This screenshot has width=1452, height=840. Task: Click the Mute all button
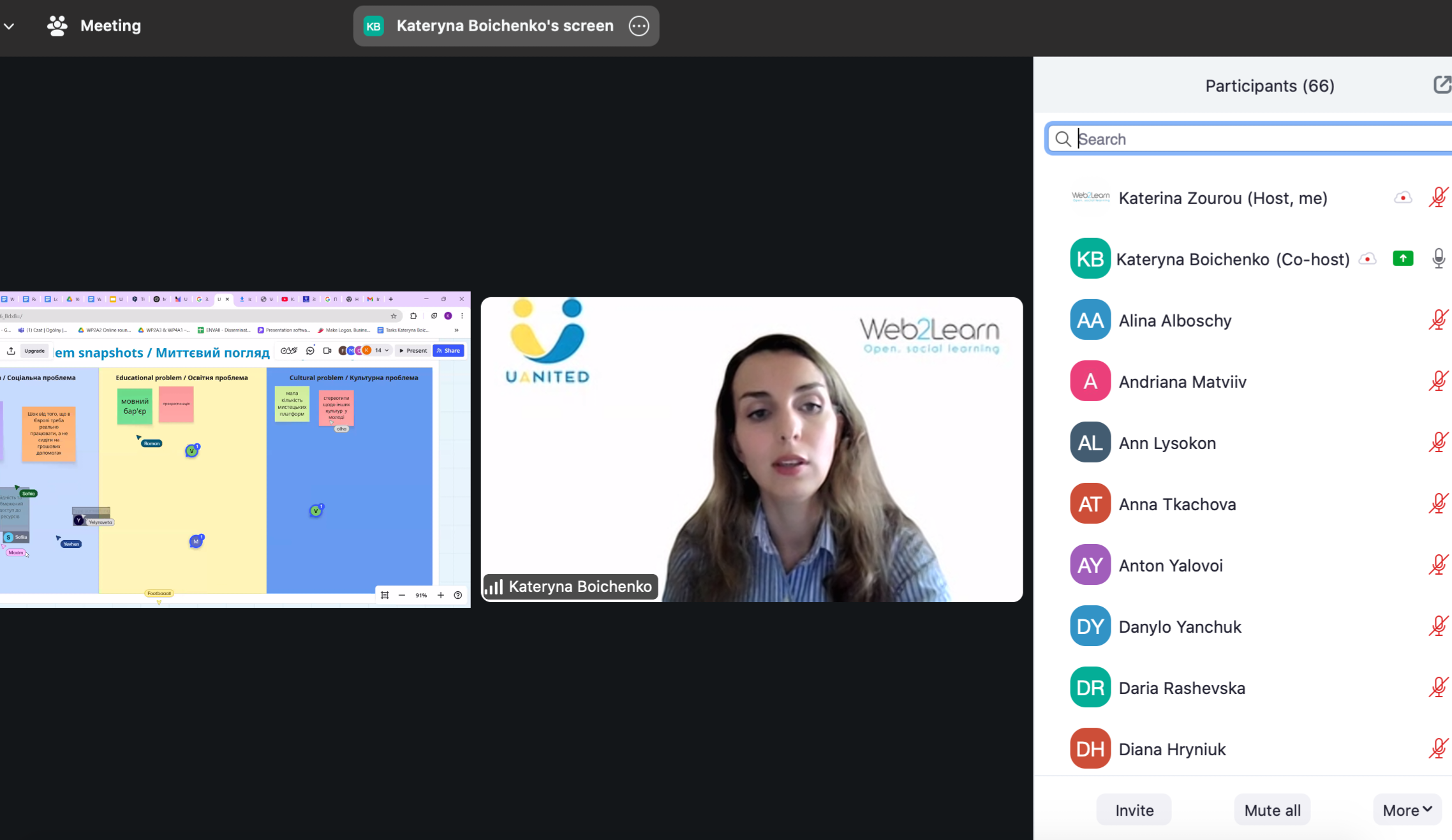(x=1271, y=810)
